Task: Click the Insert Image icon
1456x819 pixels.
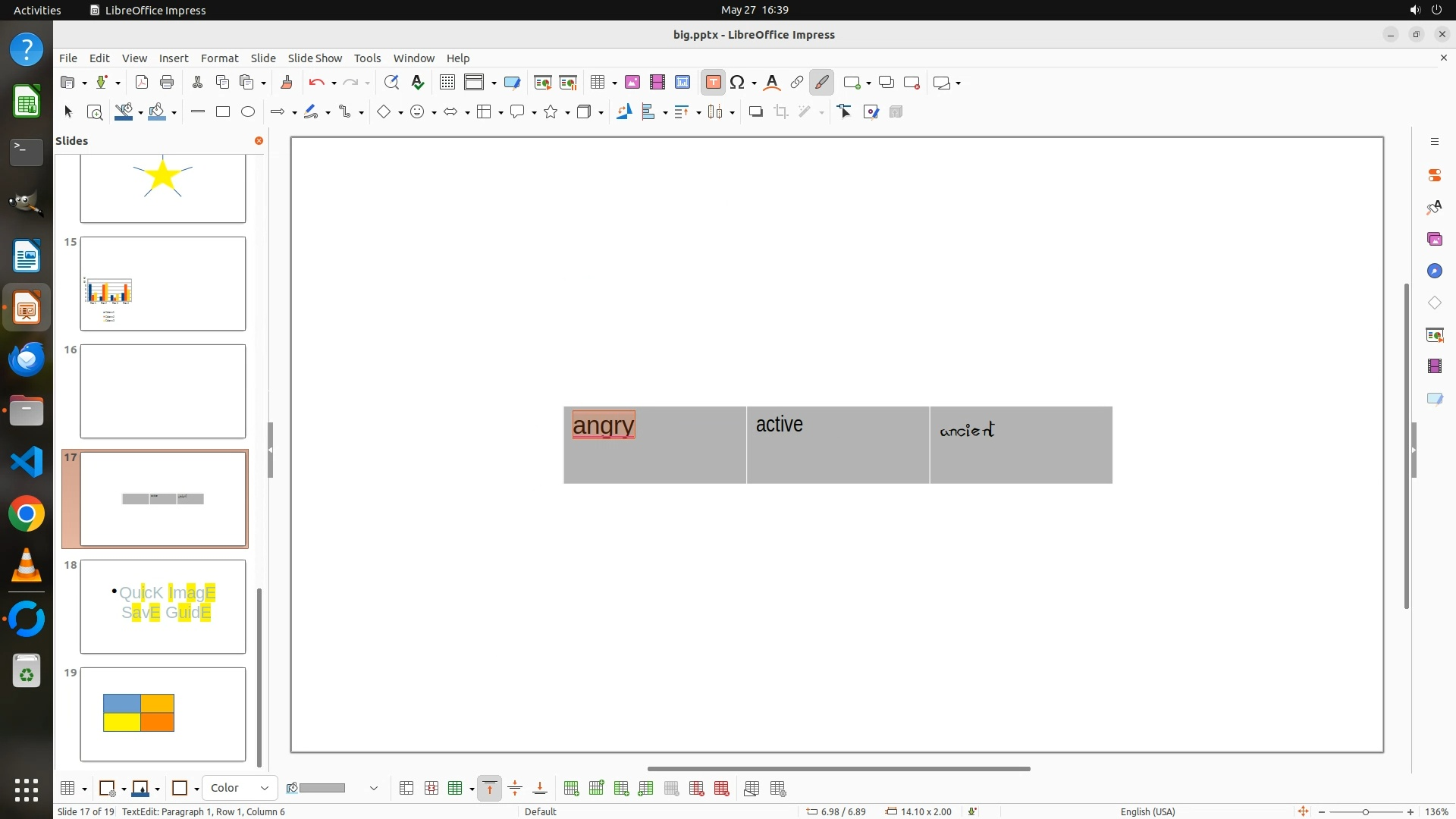Action: click(x=632, y=83)
